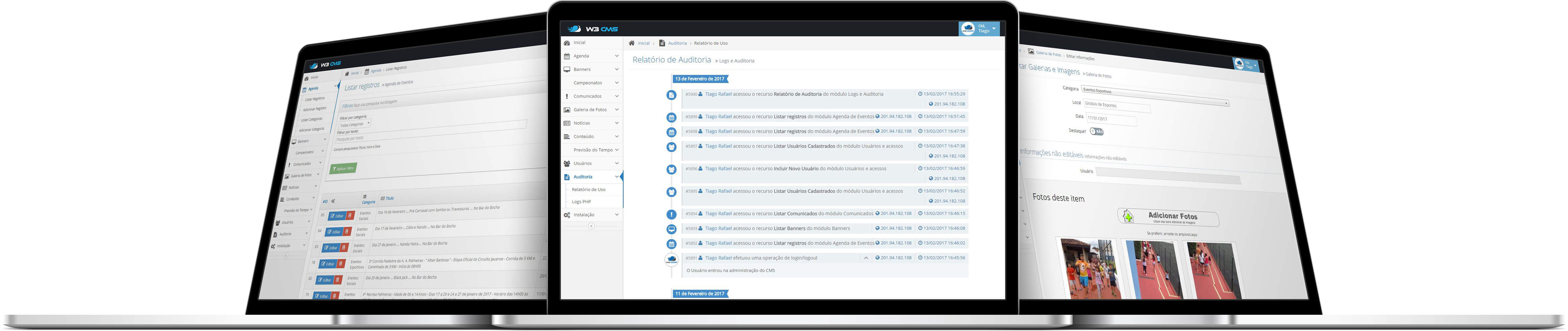Click the W3 CMS logo on center laptop
This screenshot has height=331, width=1568.
coord(592,28)
